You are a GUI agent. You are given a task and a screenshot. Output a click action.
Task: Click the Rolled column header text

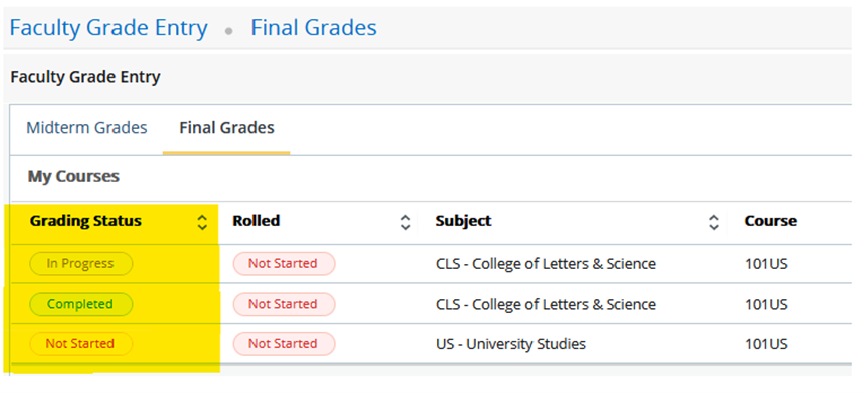[x=256, y=221]
